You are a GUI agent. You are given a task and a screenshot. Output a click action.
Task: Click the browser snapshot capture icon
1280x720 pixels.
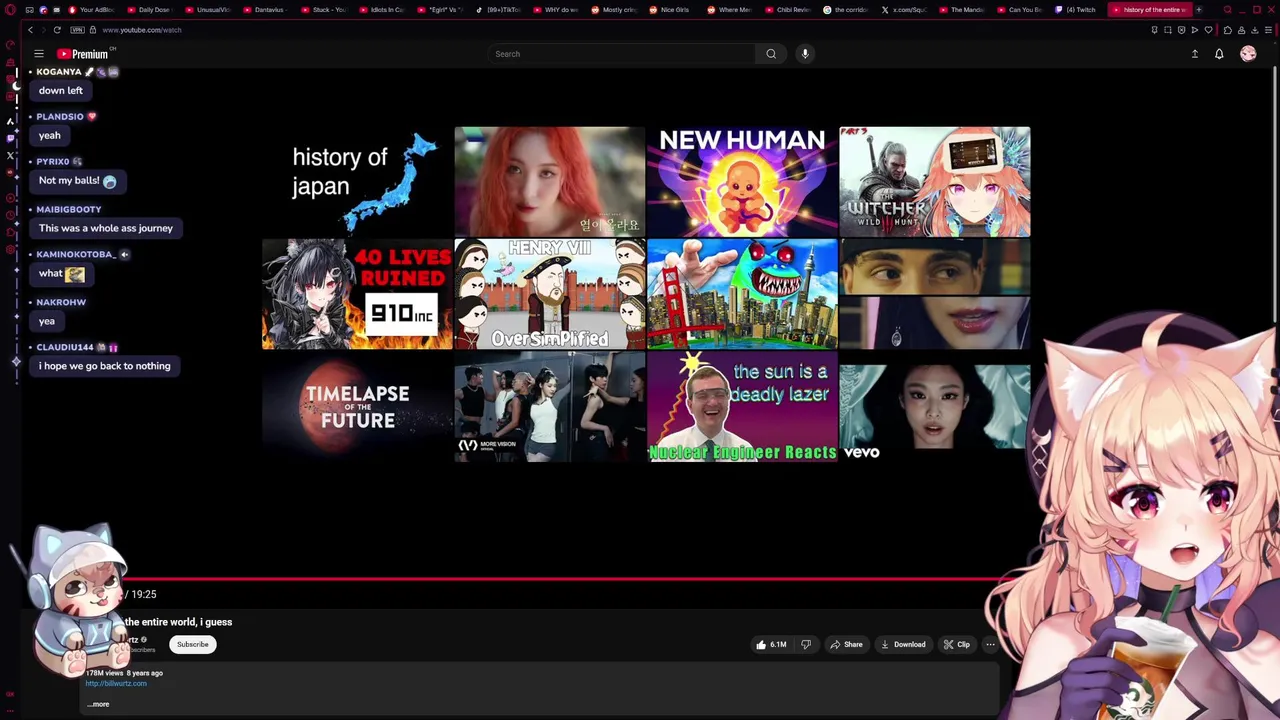point(1168,30)
